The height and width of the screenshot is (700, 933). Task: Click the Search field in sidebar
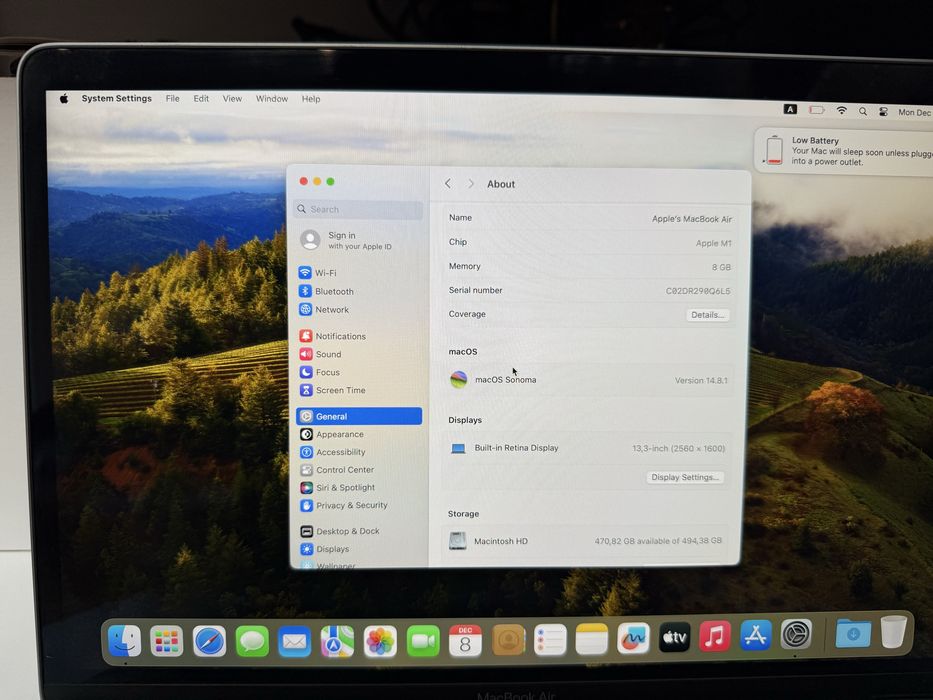pos(358,210)
